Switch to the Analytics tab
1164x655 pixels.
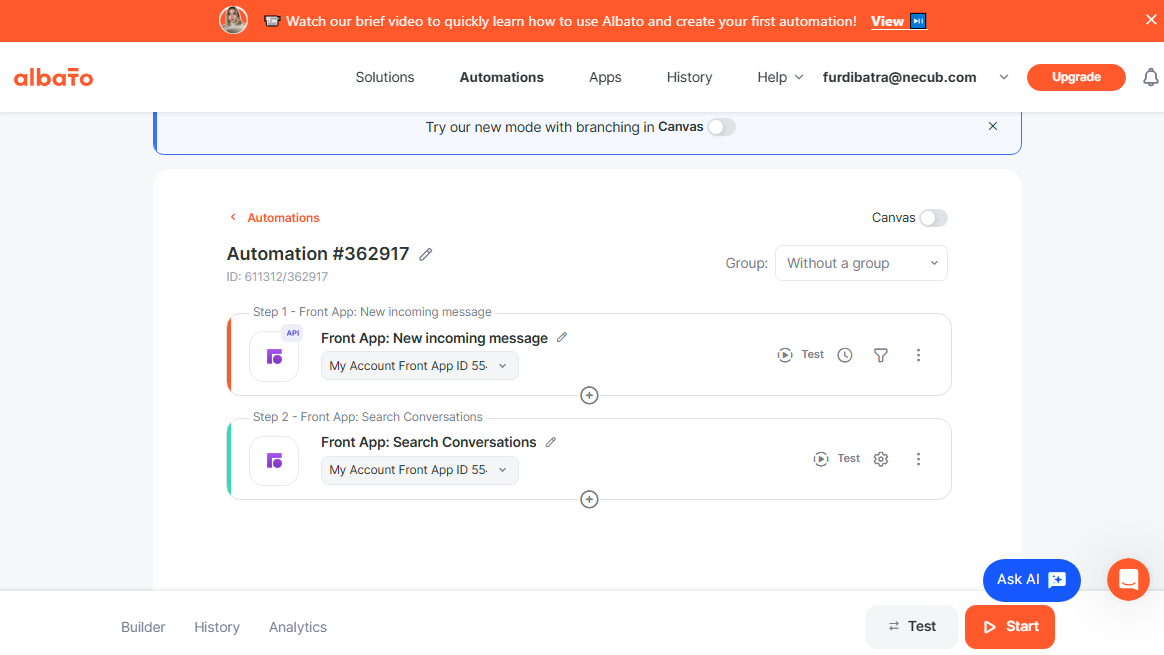pyautogui.click(x=298, y=627)
